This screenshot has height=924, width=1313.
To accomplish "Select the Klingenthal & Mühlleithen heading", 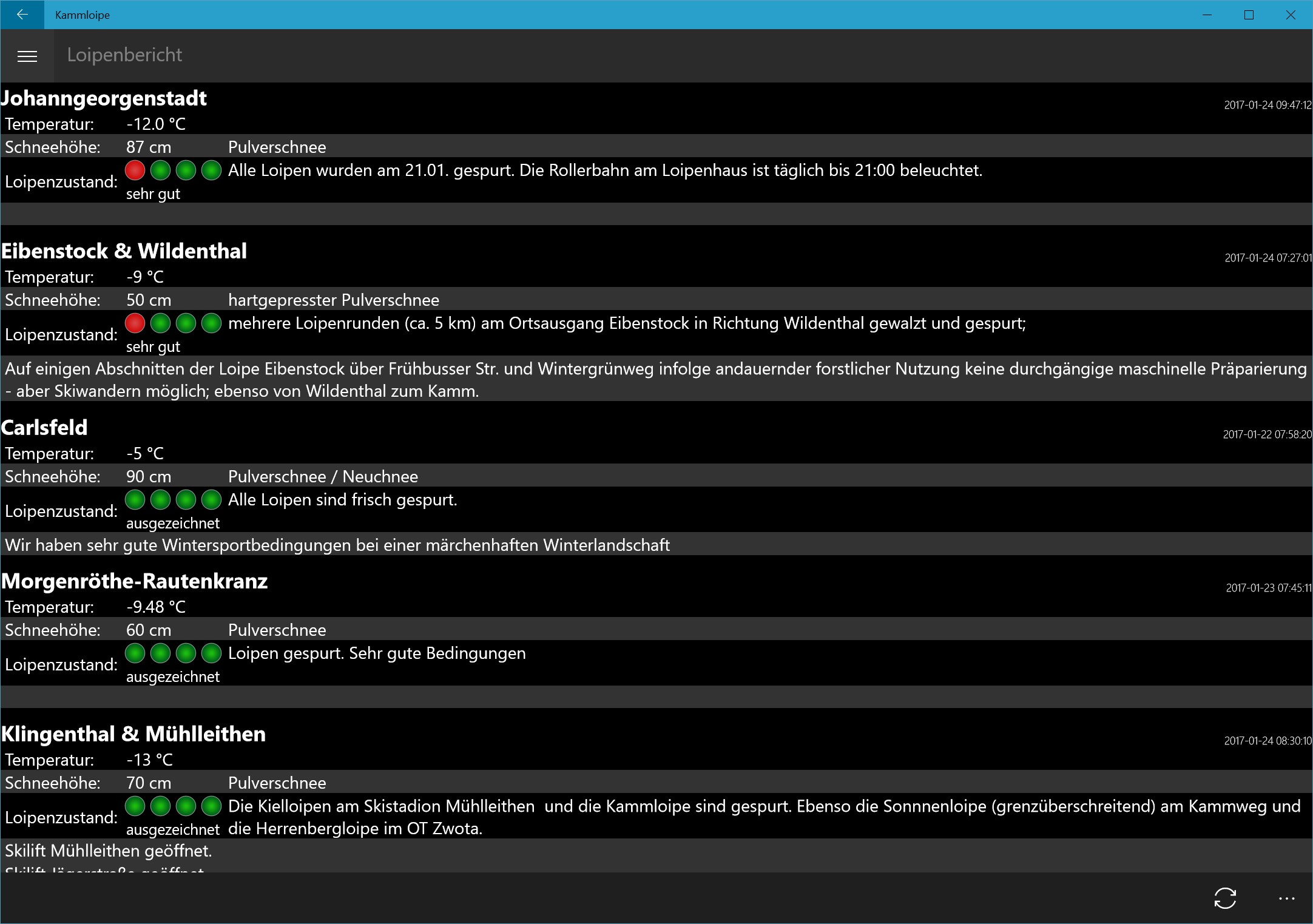I will click(x=133, y=734).
